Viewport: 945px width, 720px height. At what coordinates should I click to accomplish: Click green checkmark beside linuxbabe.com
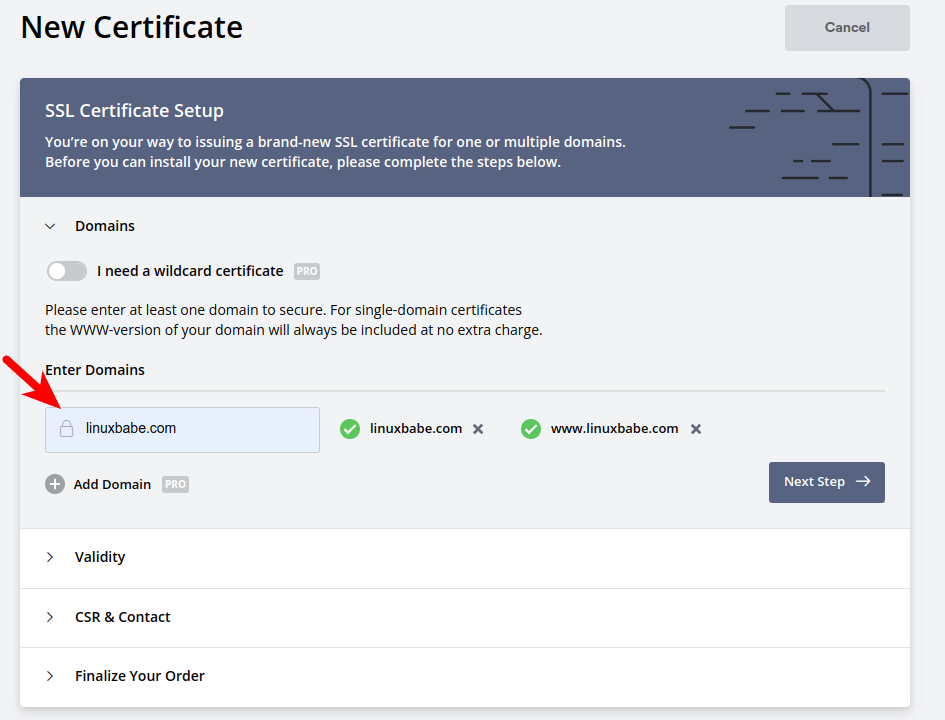(350, 429)
